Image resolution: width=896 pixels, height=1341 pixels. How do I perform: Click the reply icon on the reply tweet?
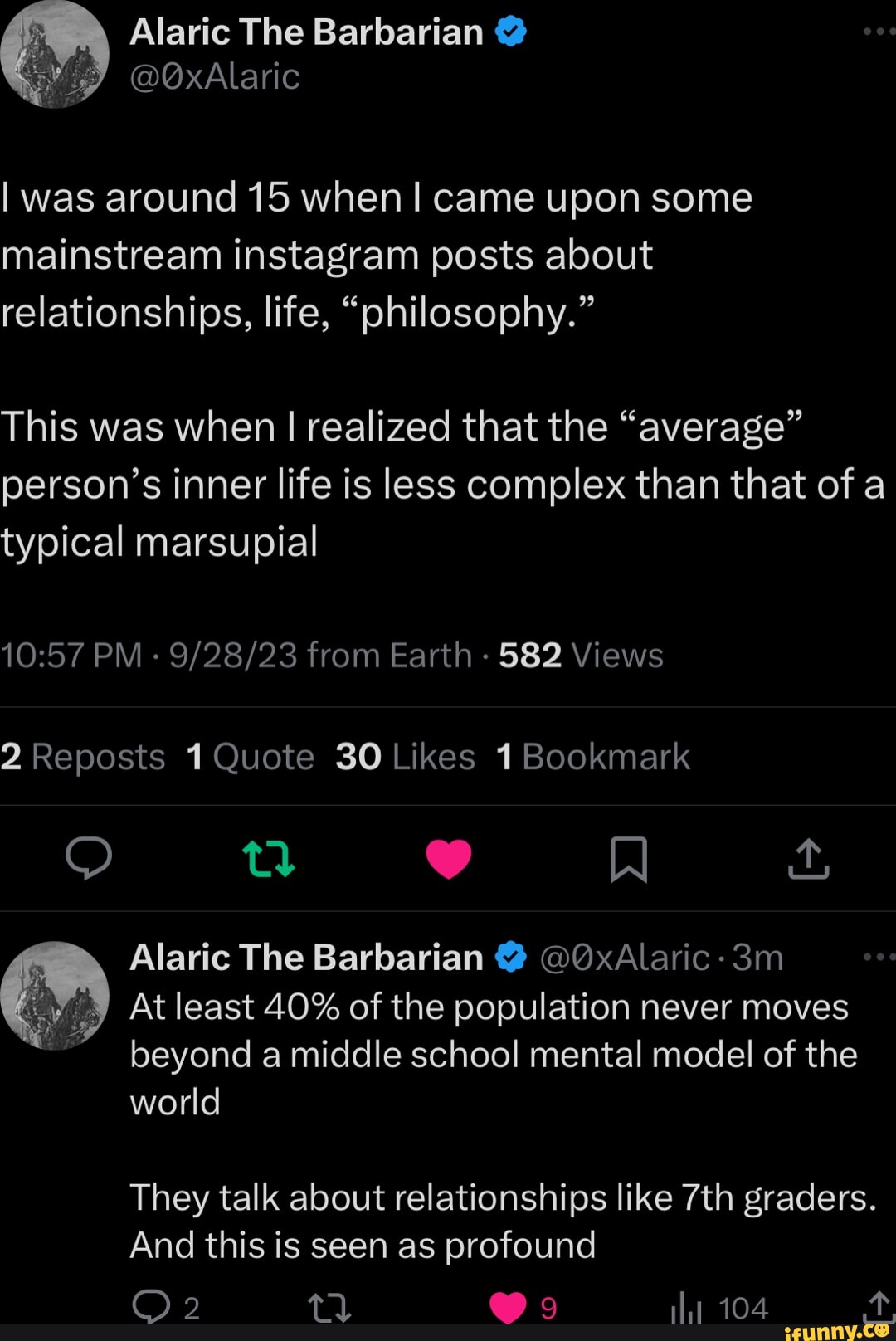151,1307
